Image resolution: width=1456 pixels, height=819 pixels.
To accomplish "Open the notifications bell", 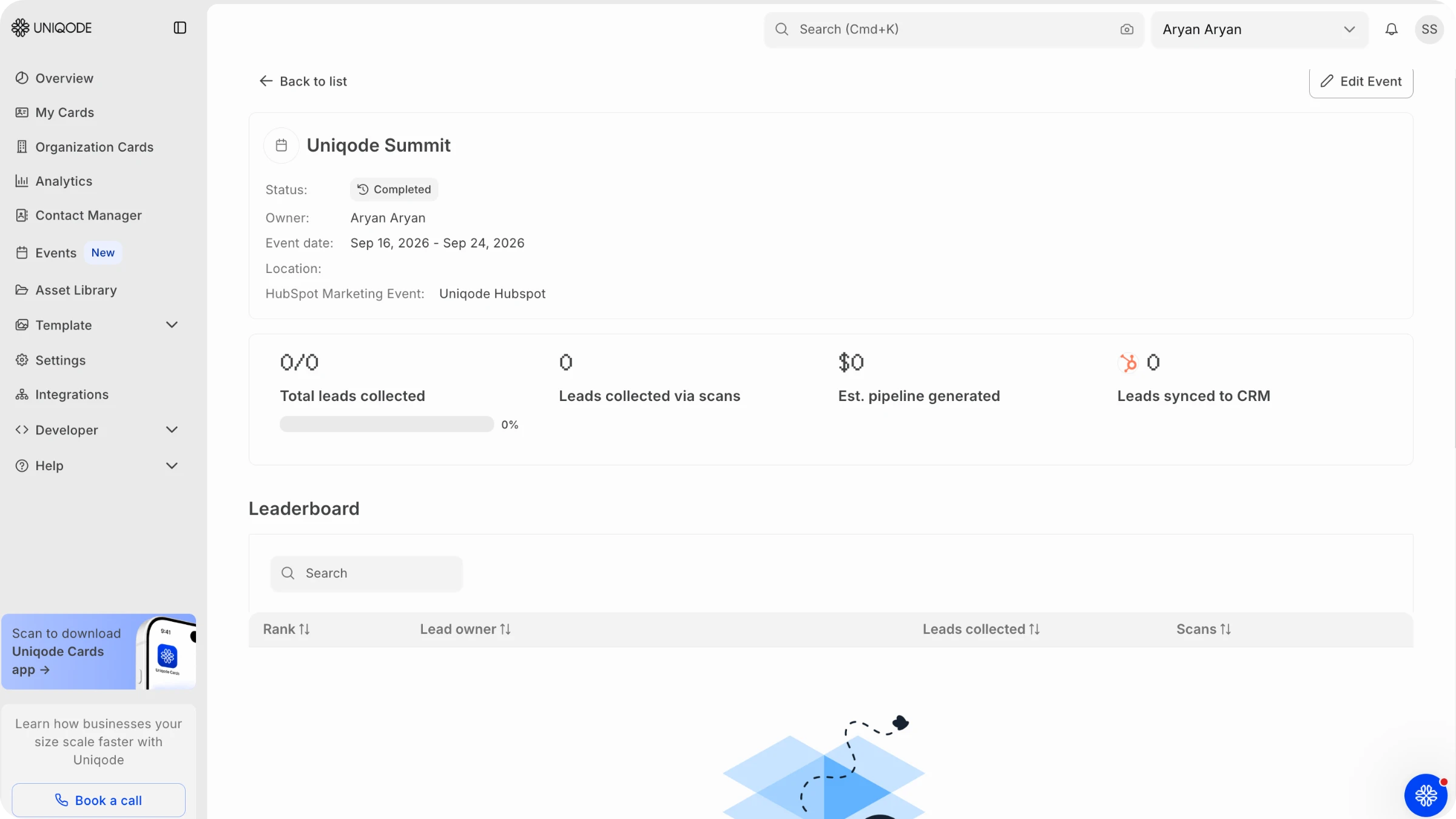I will [x=1392, y=29].
